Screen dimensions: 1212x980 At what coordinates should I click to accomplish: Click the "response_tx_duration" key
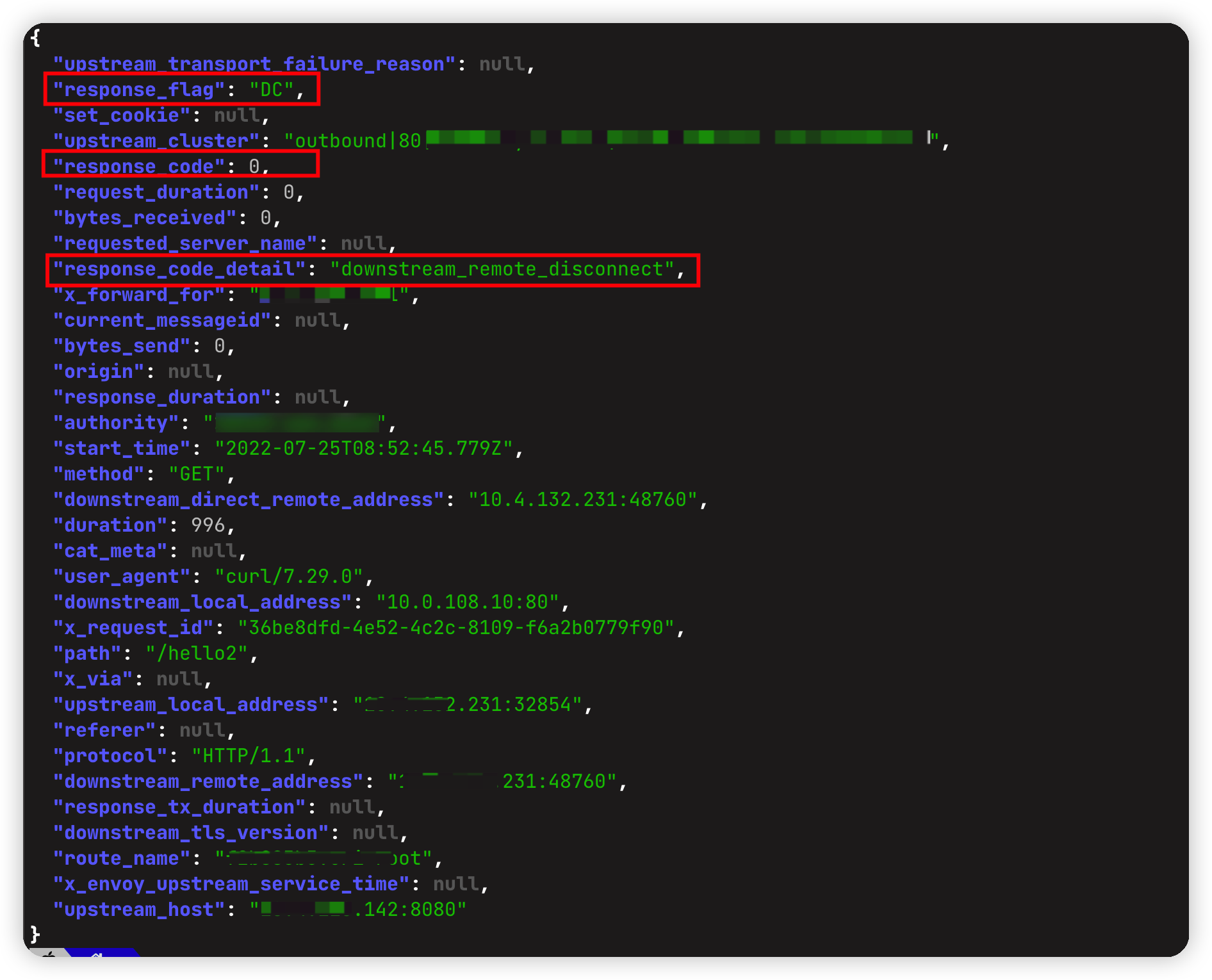(x=179, y=807)
